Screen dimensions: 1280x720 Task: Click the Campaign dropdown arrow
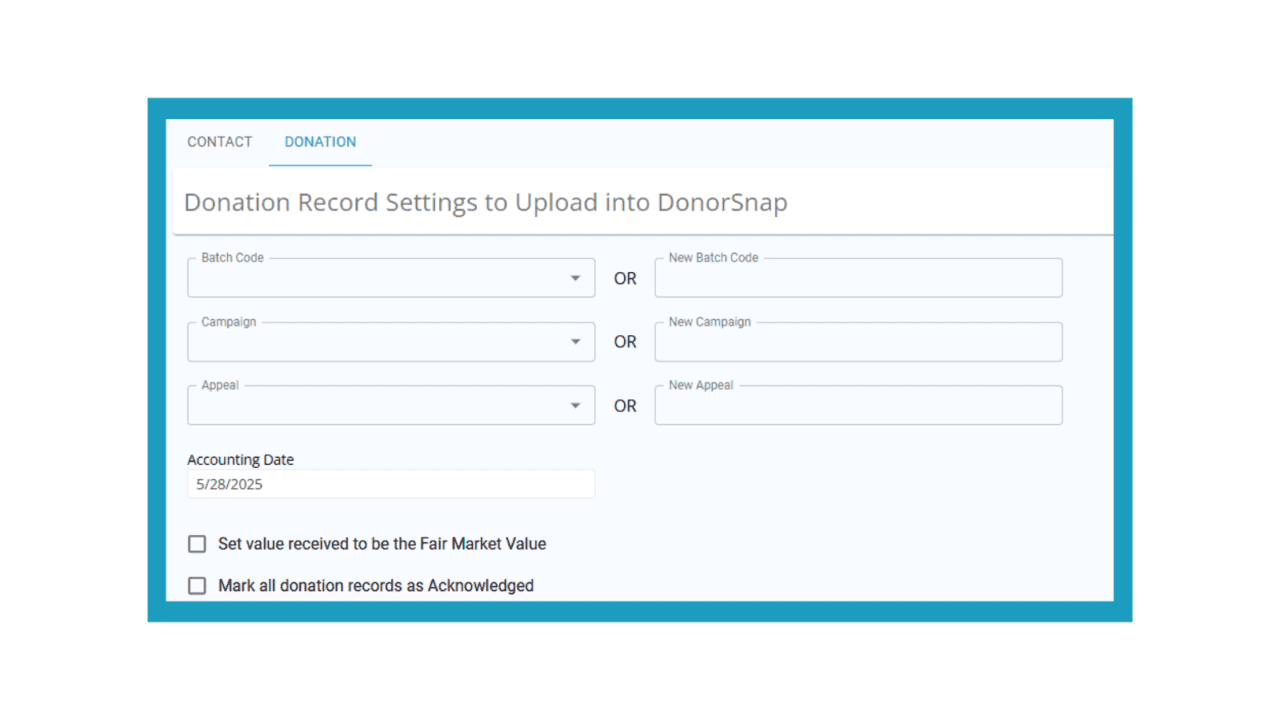click(575, 341)
